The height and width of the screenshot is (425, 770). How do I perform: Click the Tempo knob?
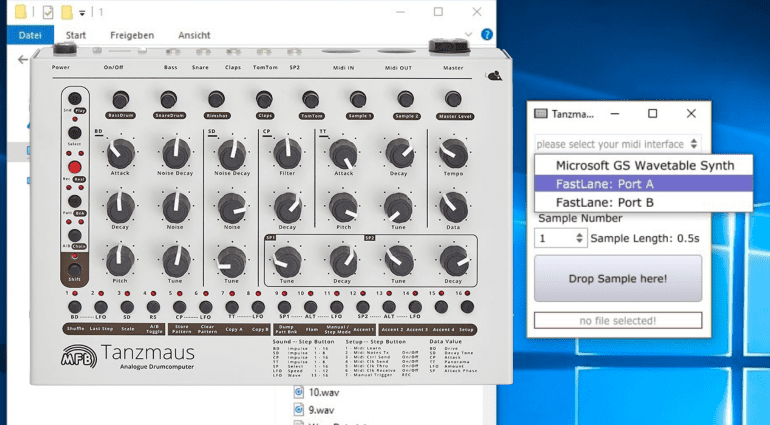coord(453,153)
